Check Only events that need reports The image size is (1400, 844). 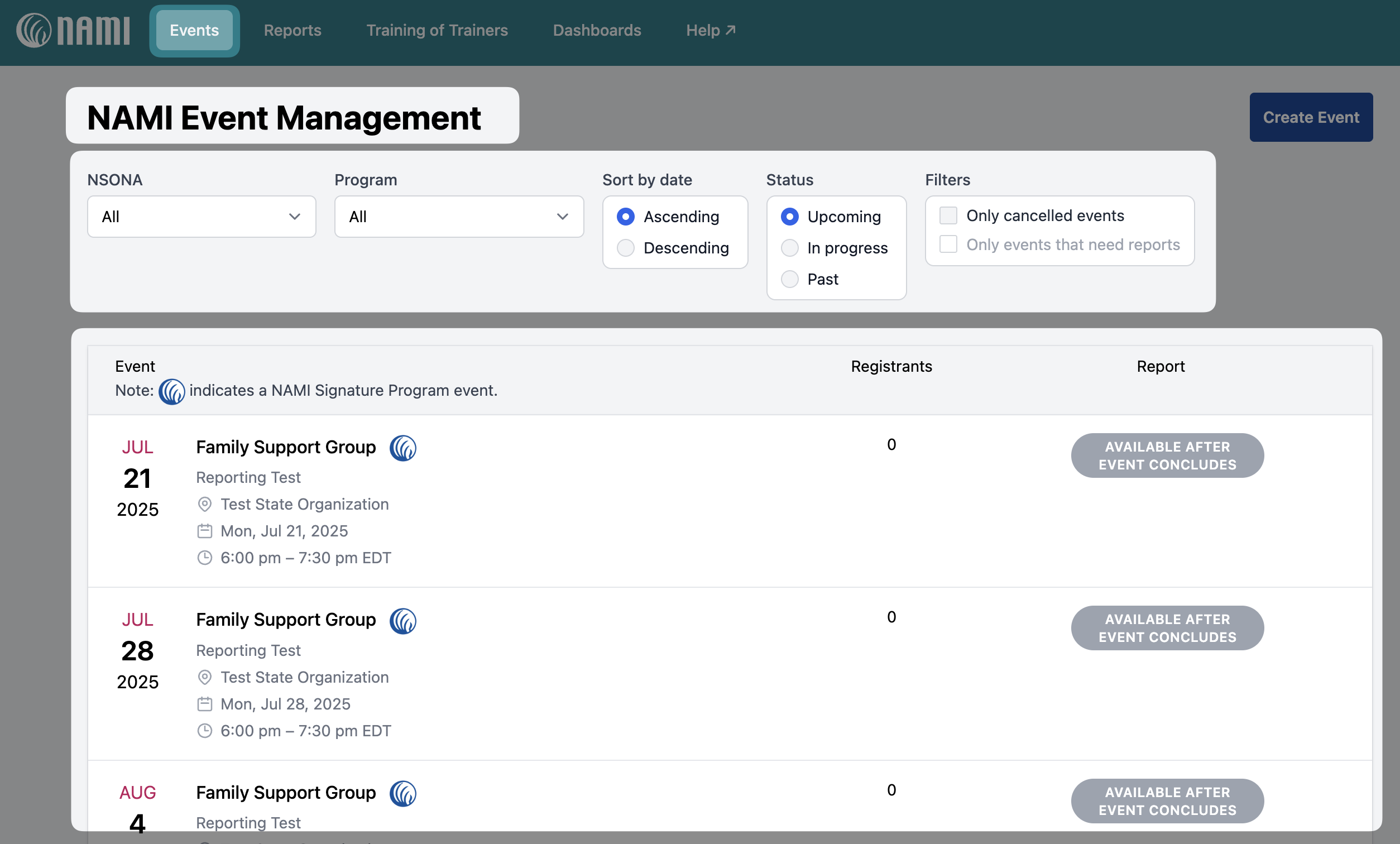click(x=948, y=244)
